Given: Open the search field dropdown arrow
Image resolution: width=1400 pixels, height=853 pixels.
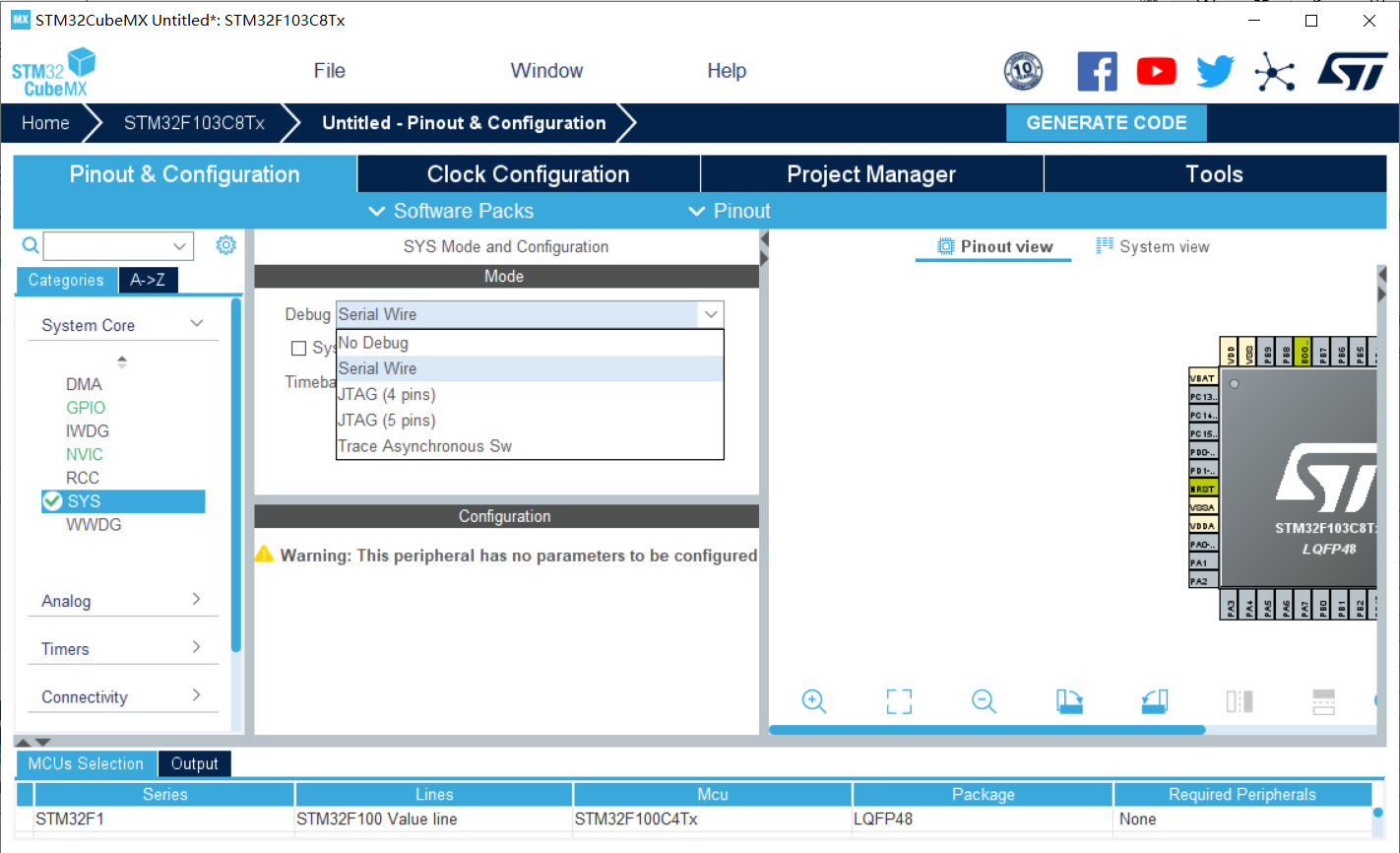Looking at the screenshot, I should point(179,246).
